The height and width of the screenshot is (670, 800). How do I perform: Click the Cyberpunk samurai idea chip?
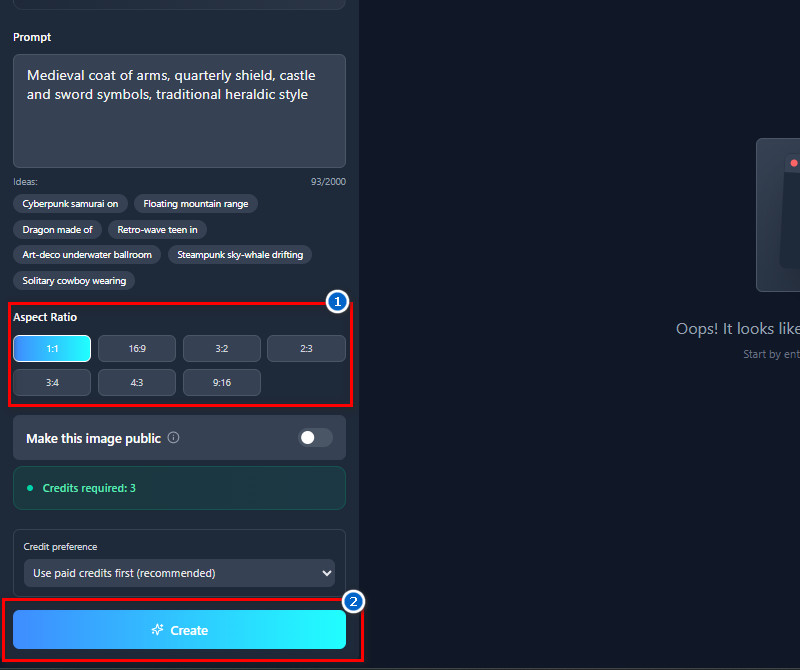(69, 203)
